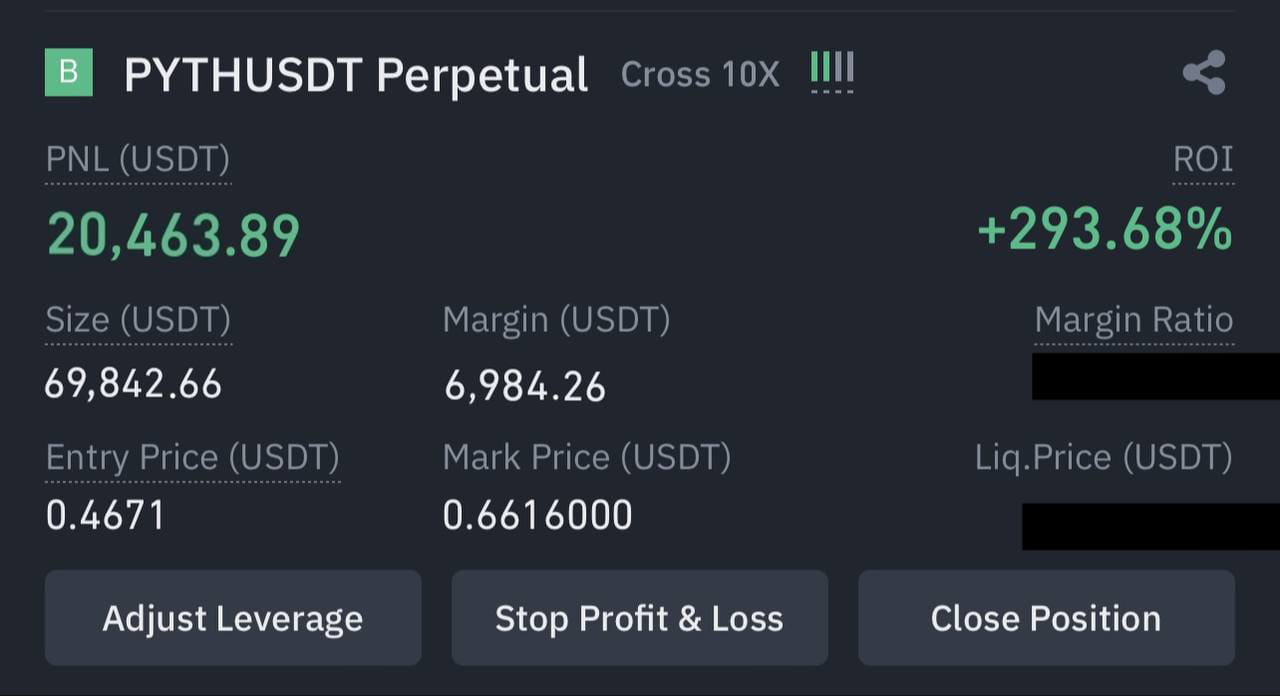This screenshot has height=696, width=1280.
Task: Open the Margin (USDT) dotted label tooltip
Action: click(x=556, y=319)
